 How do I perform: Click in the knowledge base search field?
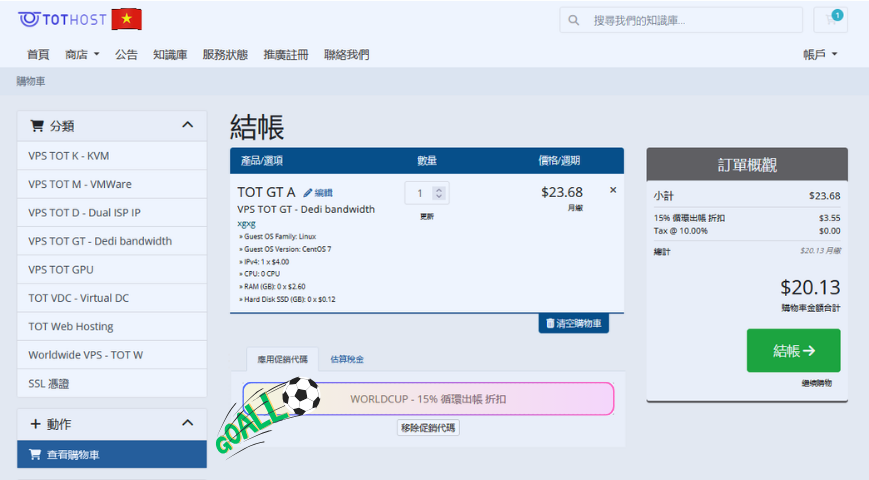click(681, 21)
